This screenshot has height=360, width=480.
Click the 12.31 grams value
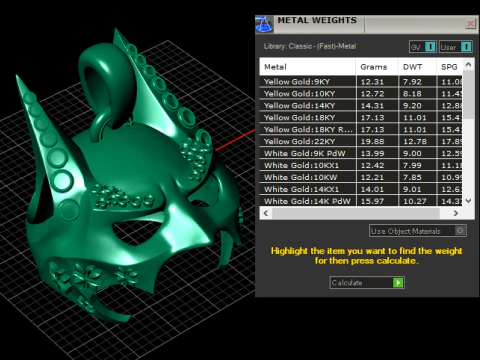point(372,82)
